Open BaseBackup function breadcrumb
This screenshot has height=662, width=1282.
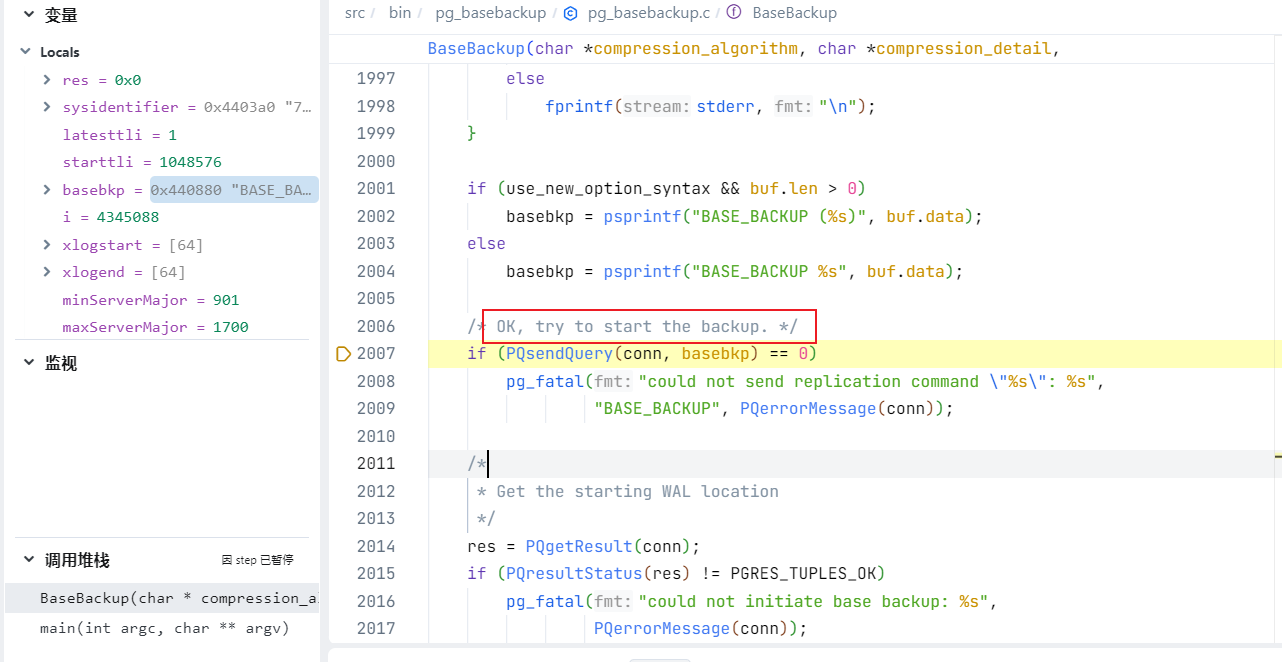click(795, 13)
